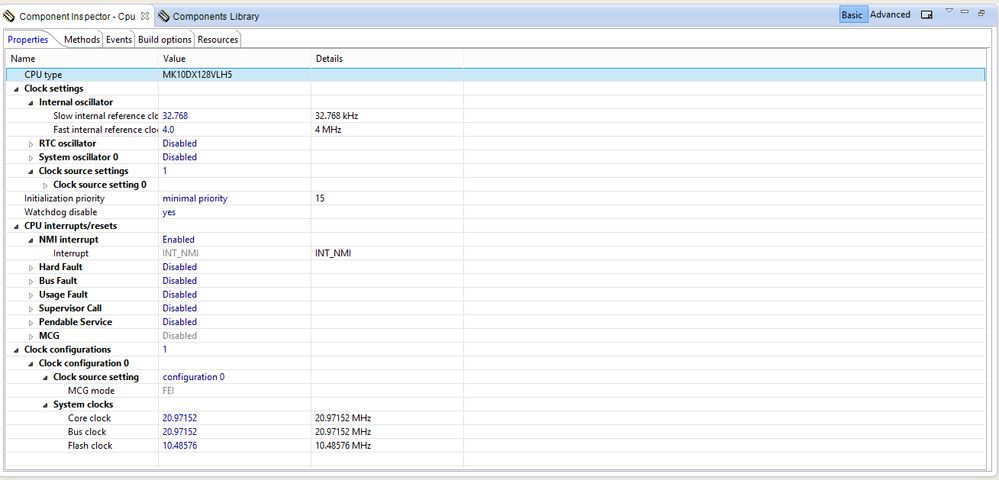The image size is (999, 480).
Task: Click the INT_NMI details cell
Action: (333, 253)
